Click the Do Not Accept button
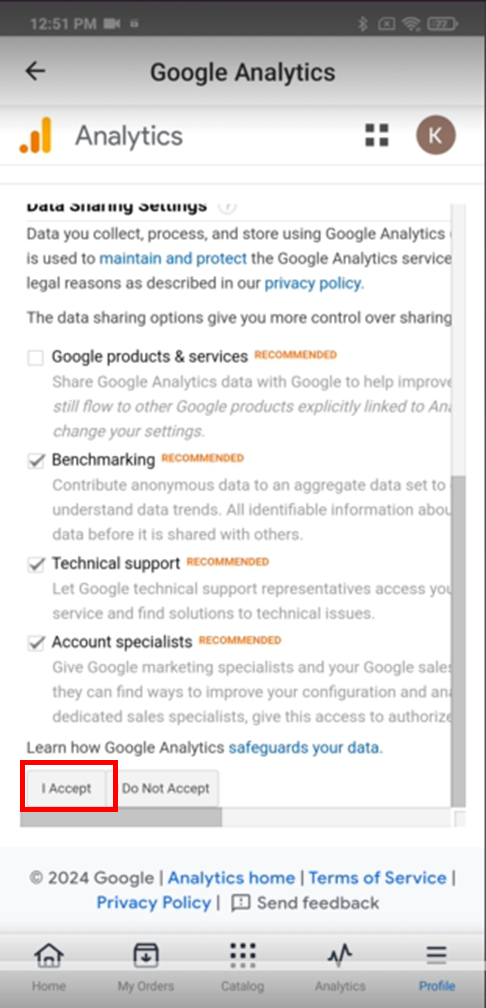This screenshot has width=486, height=1008. tap(166, 788)
